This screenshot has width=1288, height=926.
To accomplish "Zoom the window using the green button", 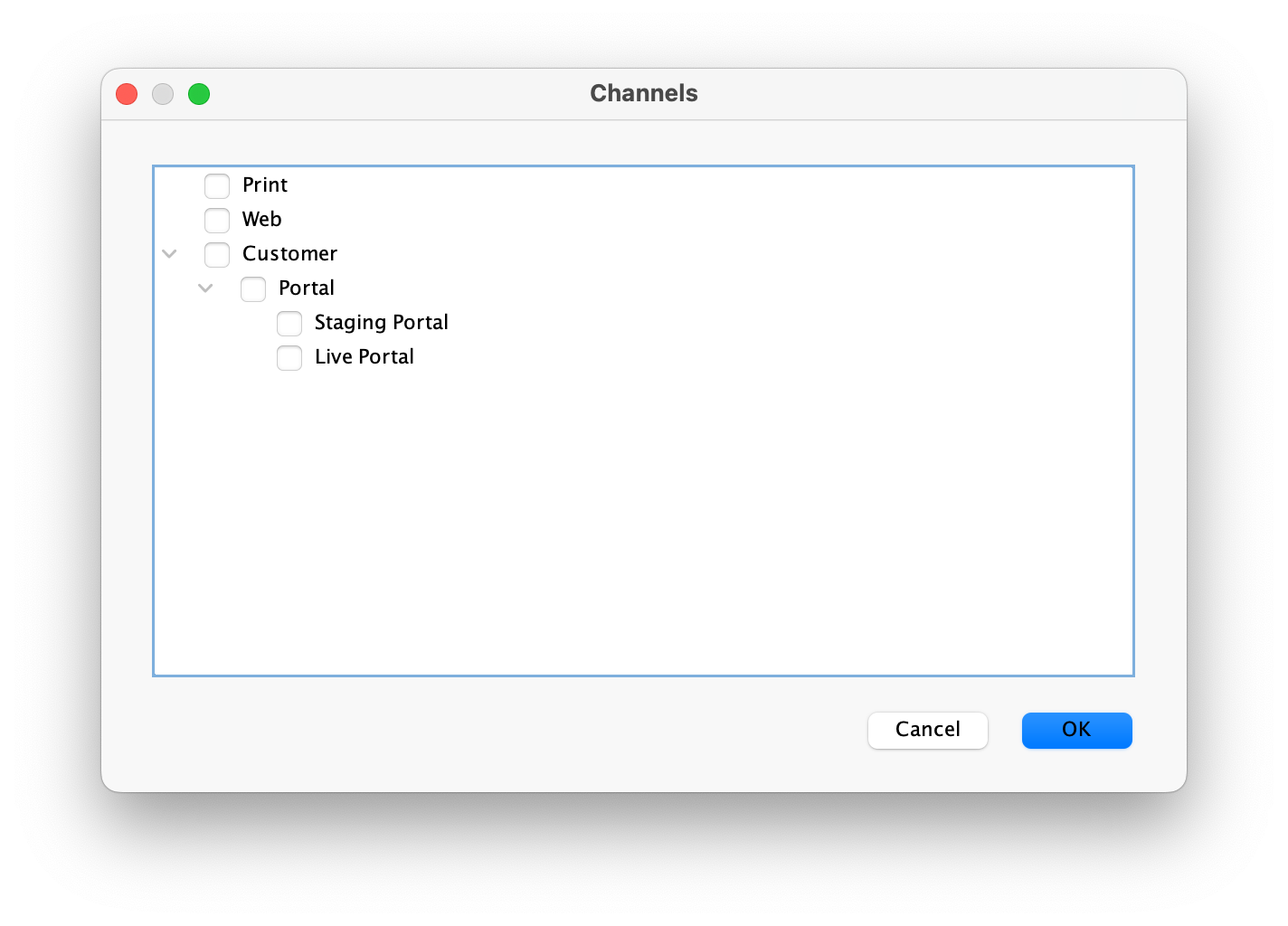I will pos(199,94).
